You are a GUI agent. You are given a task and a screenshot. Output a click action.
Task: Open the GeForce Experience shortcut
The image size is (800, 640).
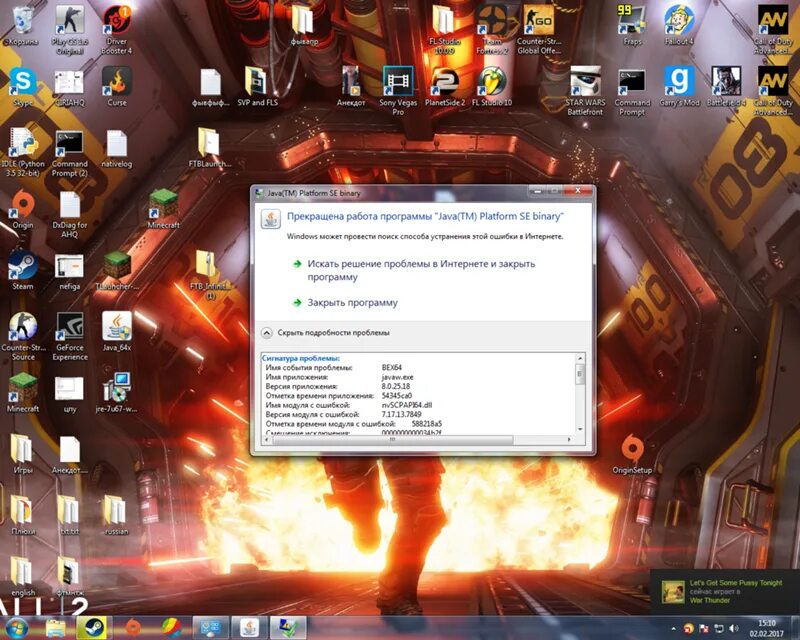[x=70, y=336]
